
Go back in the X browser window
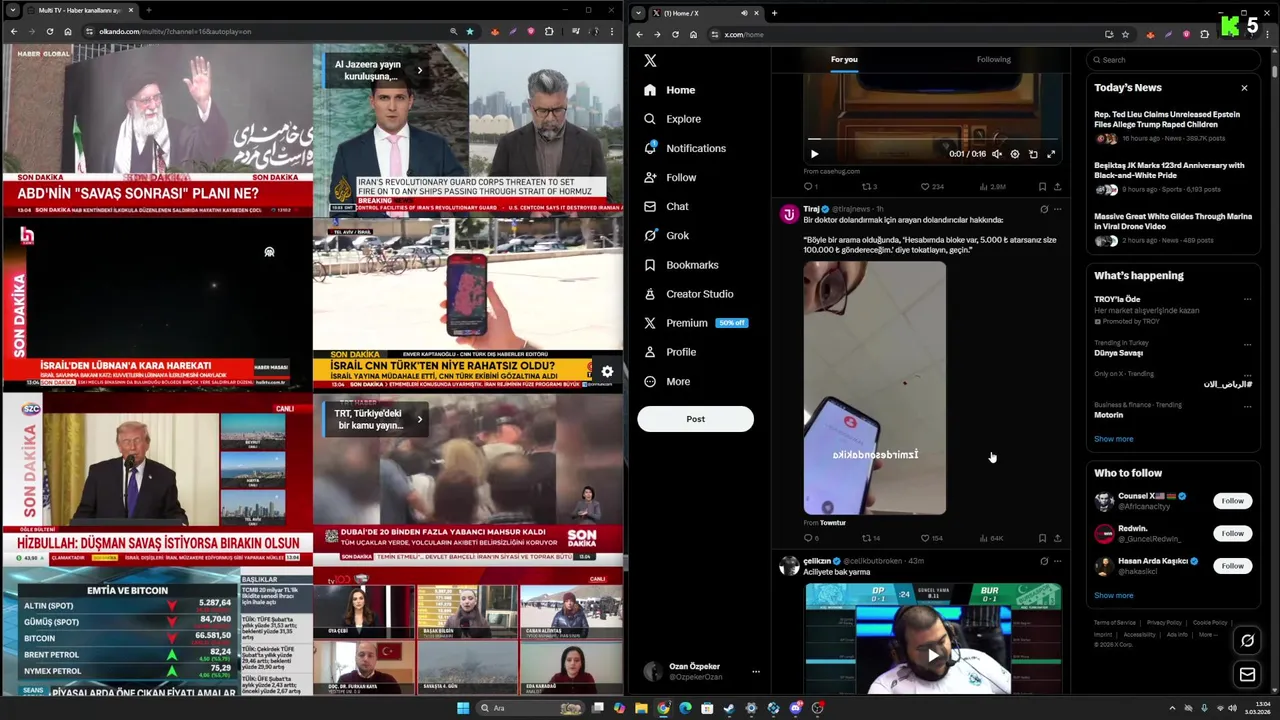tap(639, 34)
